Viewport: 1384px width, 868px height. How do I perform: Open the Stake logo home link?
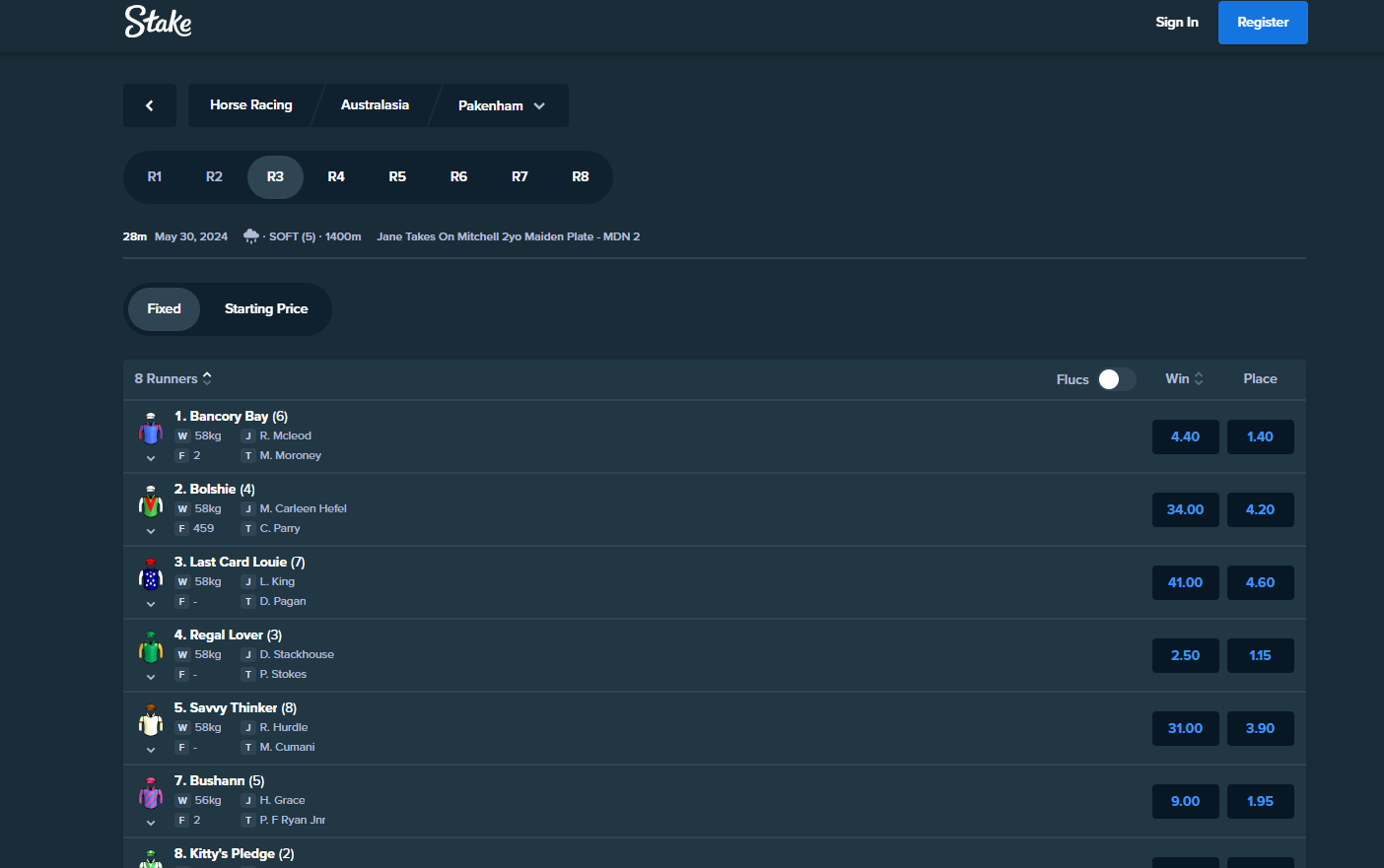point(158,22)
